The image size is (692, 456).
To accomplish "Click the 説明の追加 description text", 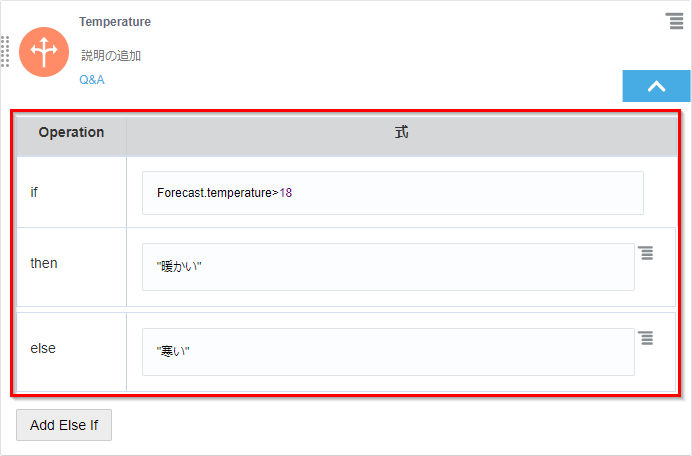I will 111,56.
